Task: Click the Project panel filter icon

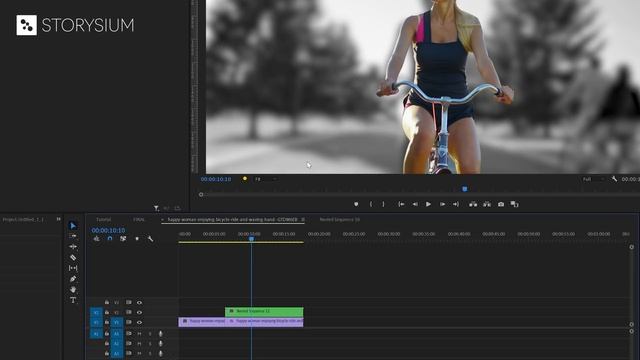Action: [x=156, y=208]
